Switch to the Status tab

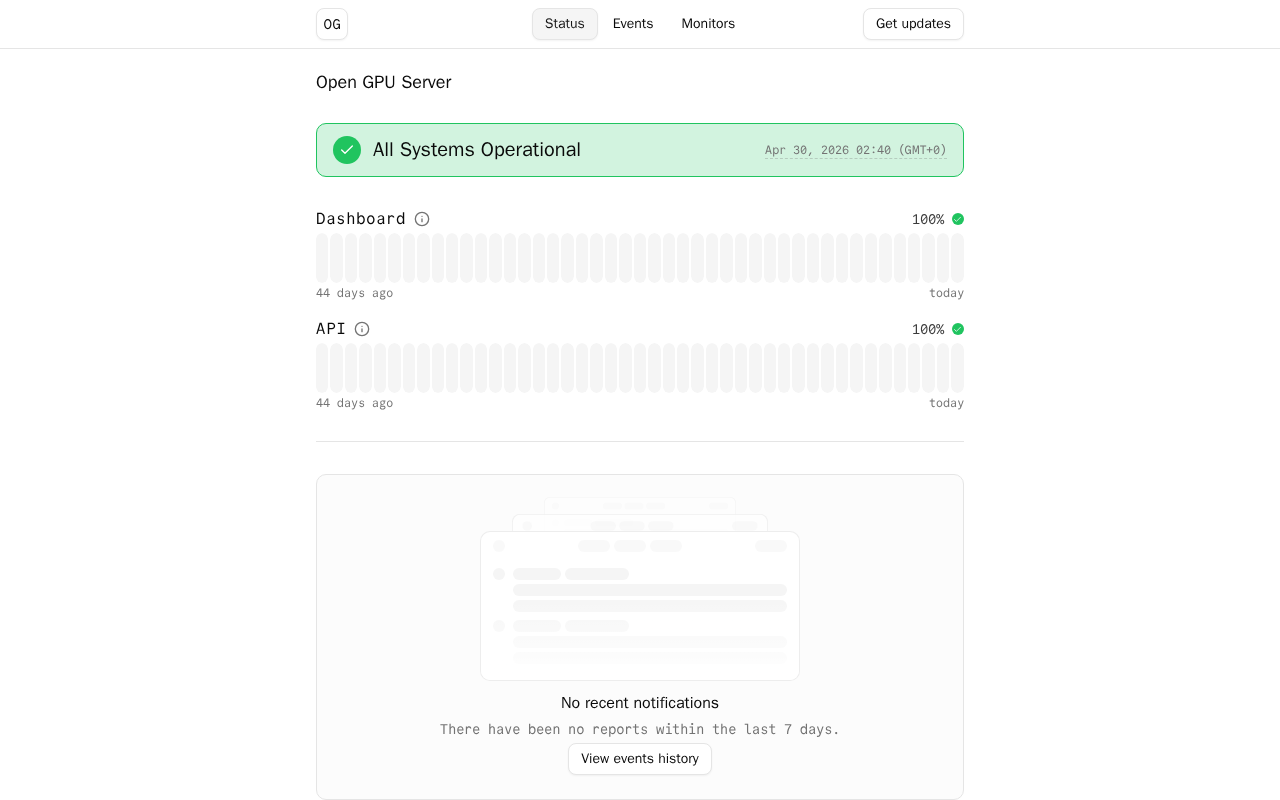[565, 24]
